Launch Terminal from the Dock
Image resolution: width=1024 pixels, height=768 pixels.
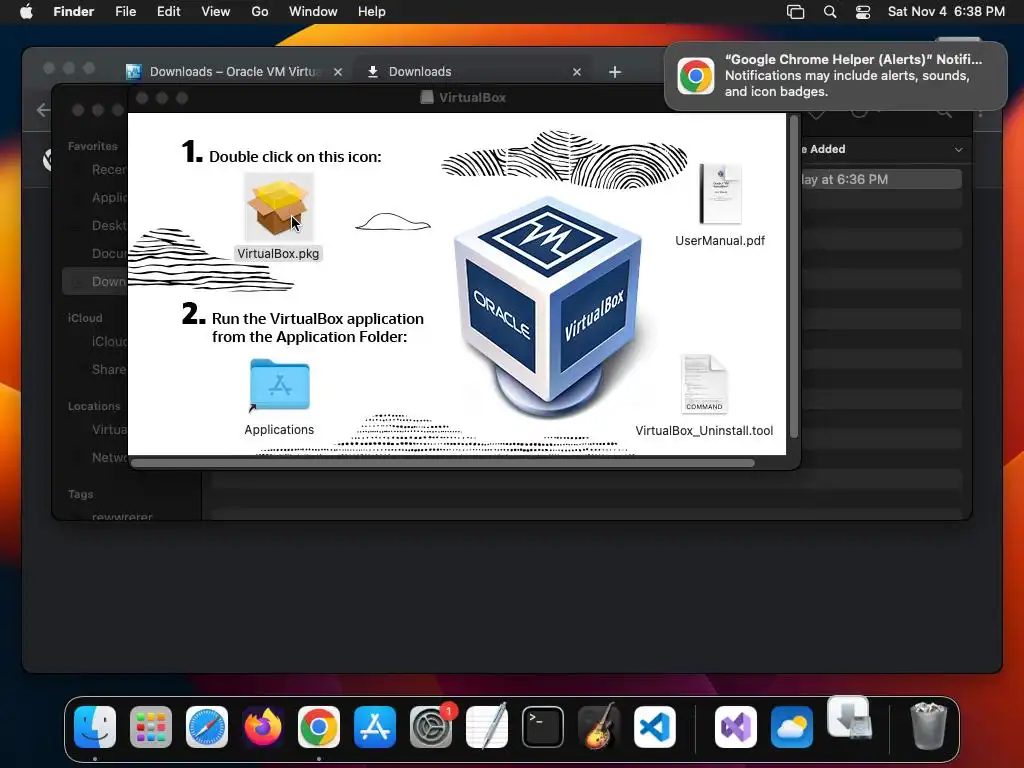pos(543,727)
